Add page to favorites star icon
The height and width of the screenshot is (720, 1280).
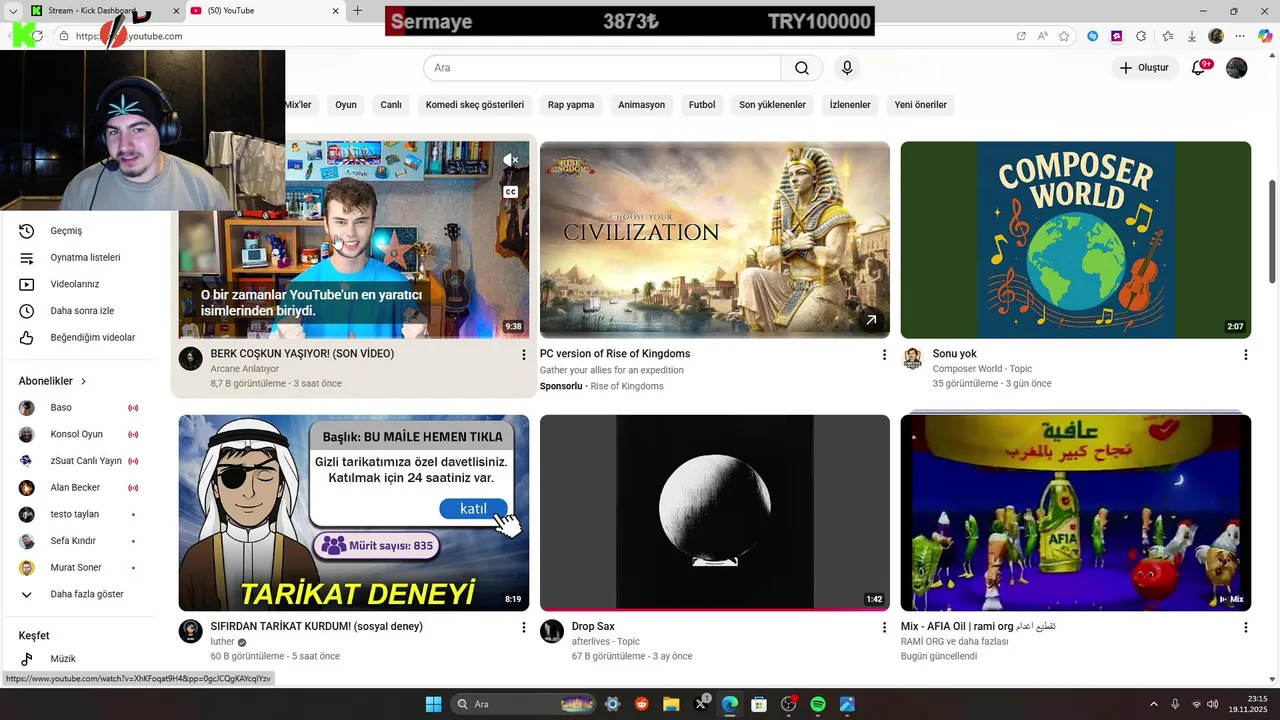[x=1064, y=36]
